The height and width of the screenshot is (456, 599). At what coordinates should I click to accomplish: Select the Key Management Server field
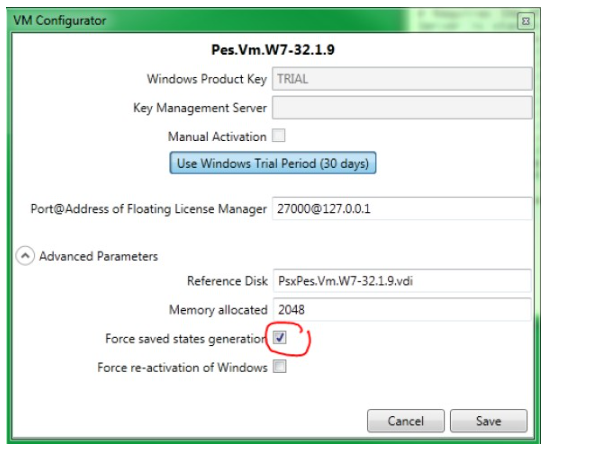pyautogui.click(x=402, y=108)
